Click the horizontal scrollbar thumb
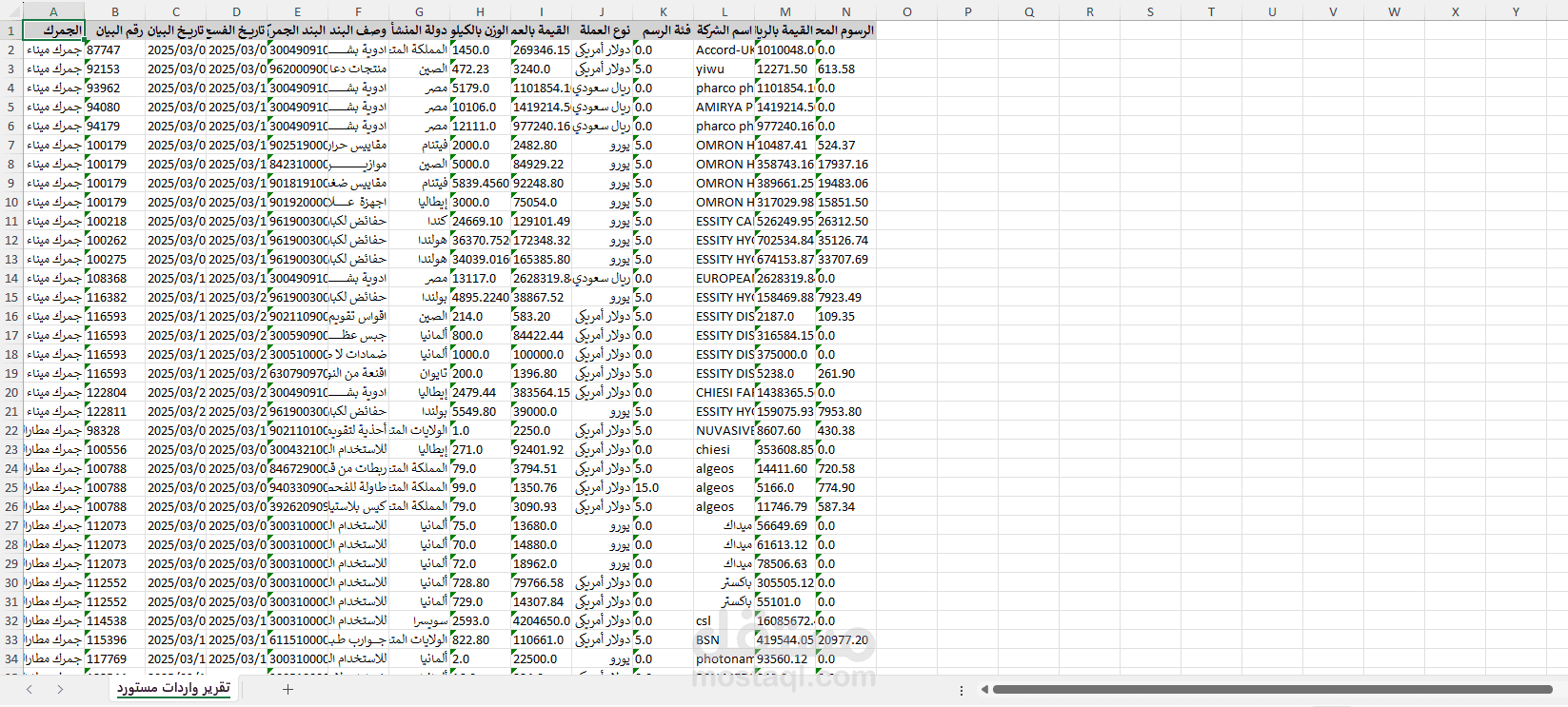Viewport: 1568px width, 707px height. pos(1272,689)
